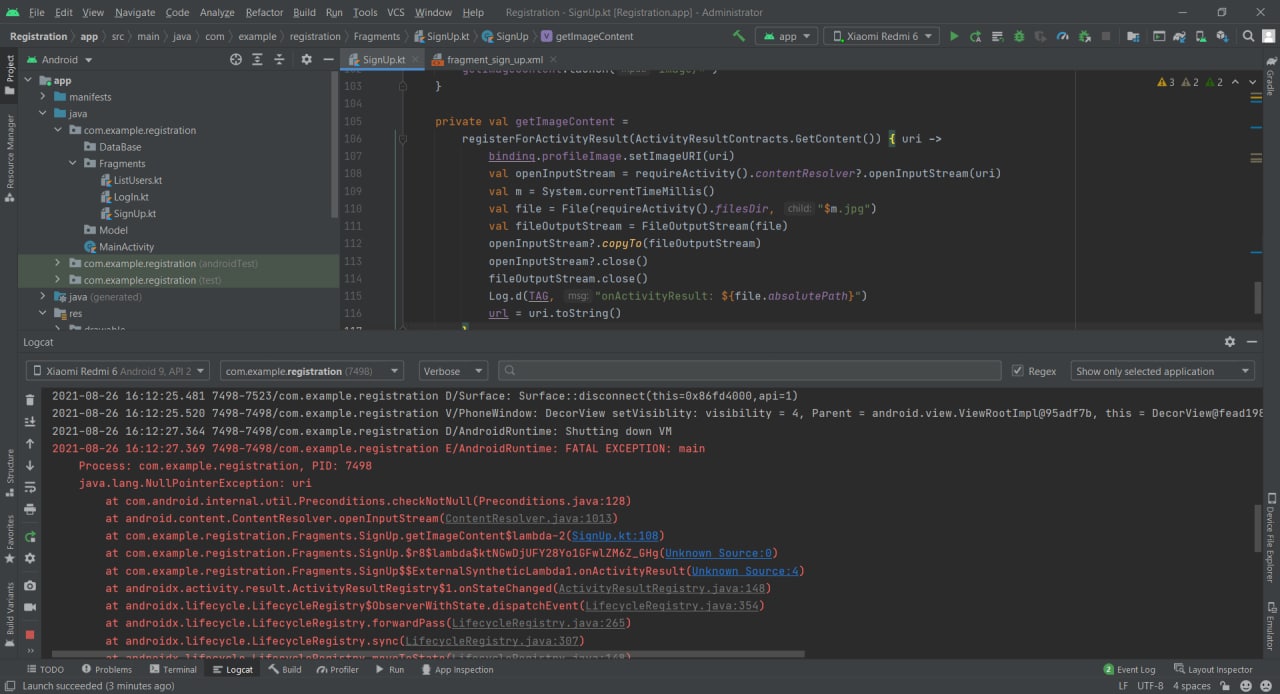Open the Verbose log level dropdown
This screenshot has width=1280, height=694.
[x=453, y=371]
